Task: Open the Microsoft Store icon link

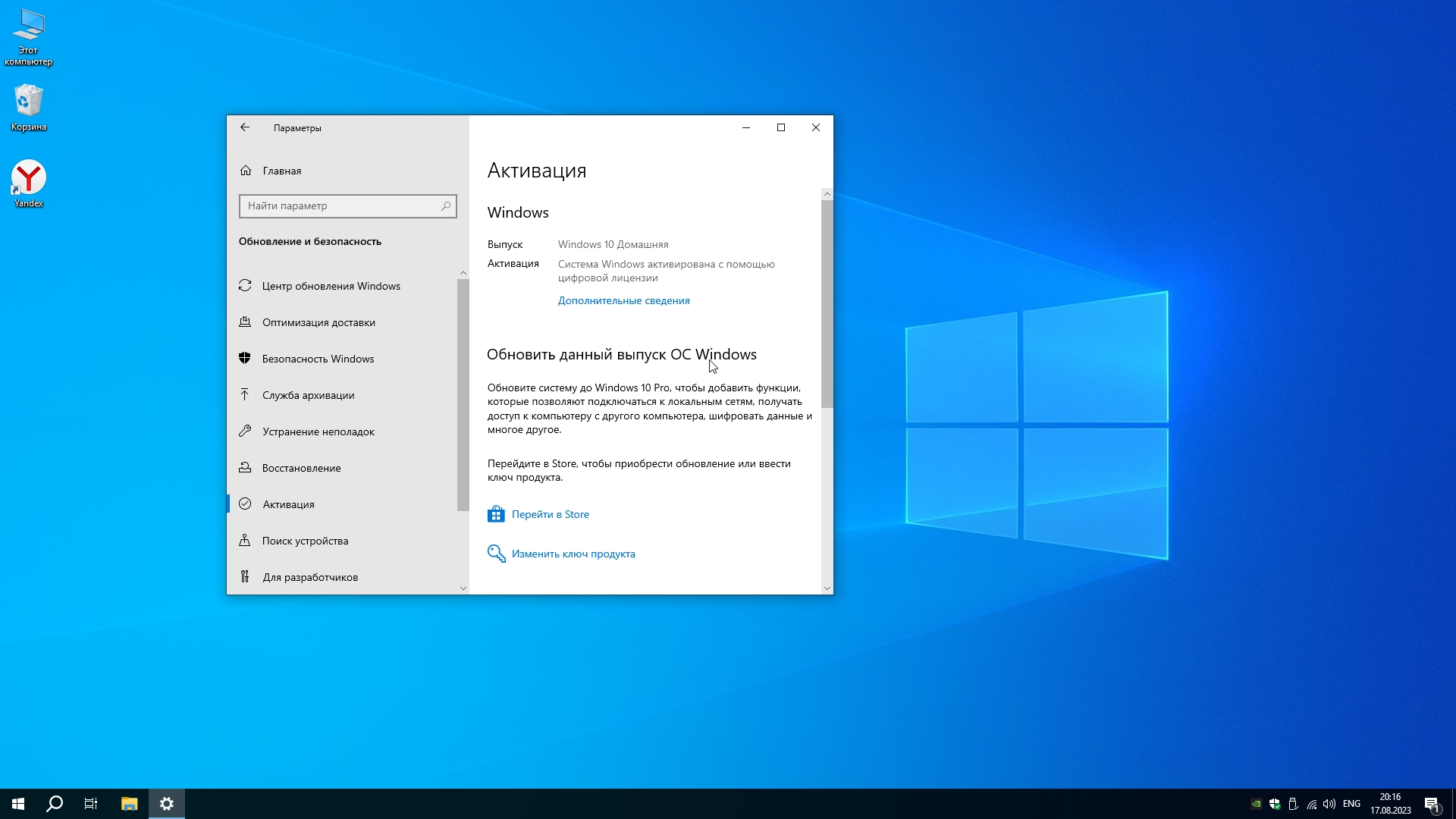Action: tap(496, 514)
